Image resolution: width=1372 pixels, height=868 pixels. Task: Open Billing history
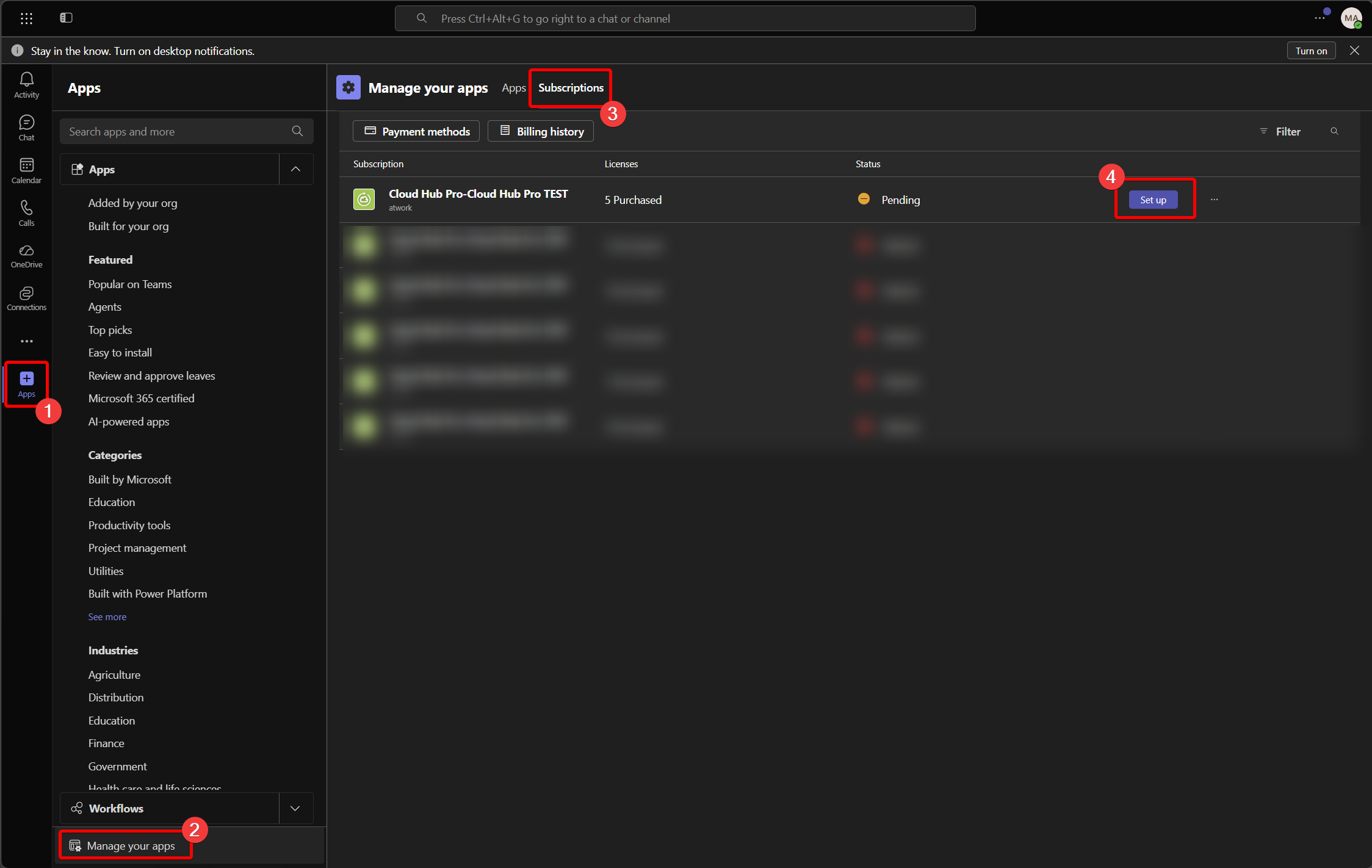[x=541, y=131]
